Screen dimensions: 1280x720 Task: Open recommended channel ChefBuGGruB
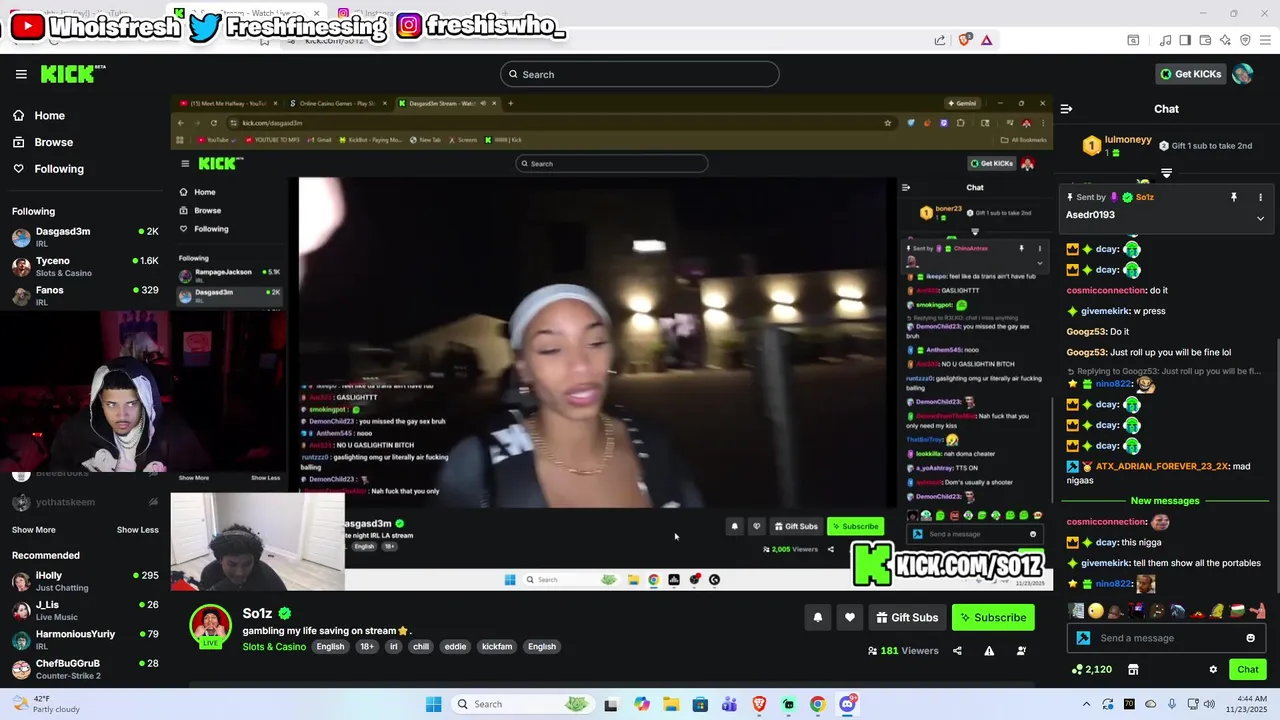click(x=85, y=668)
